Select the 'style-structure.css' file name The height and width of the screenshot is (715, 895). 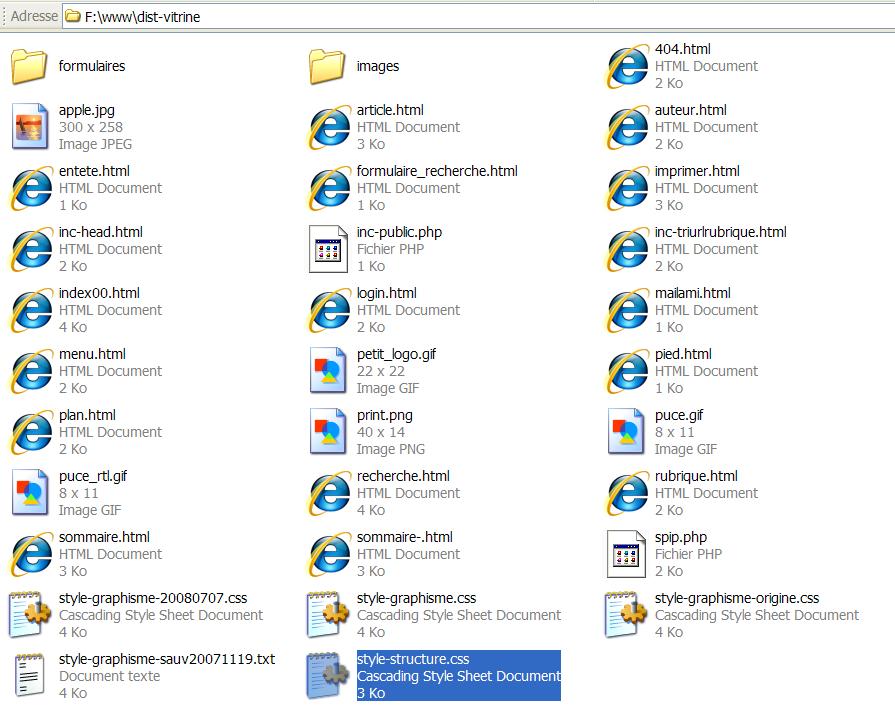click(413, 659)
